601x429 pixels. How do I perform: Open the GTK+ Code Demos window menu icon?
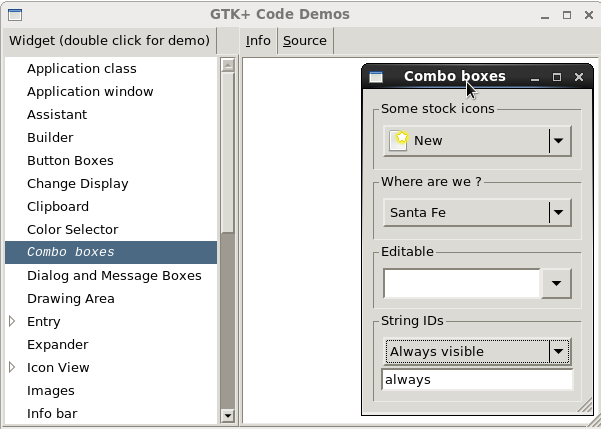(x=15, y=15)
